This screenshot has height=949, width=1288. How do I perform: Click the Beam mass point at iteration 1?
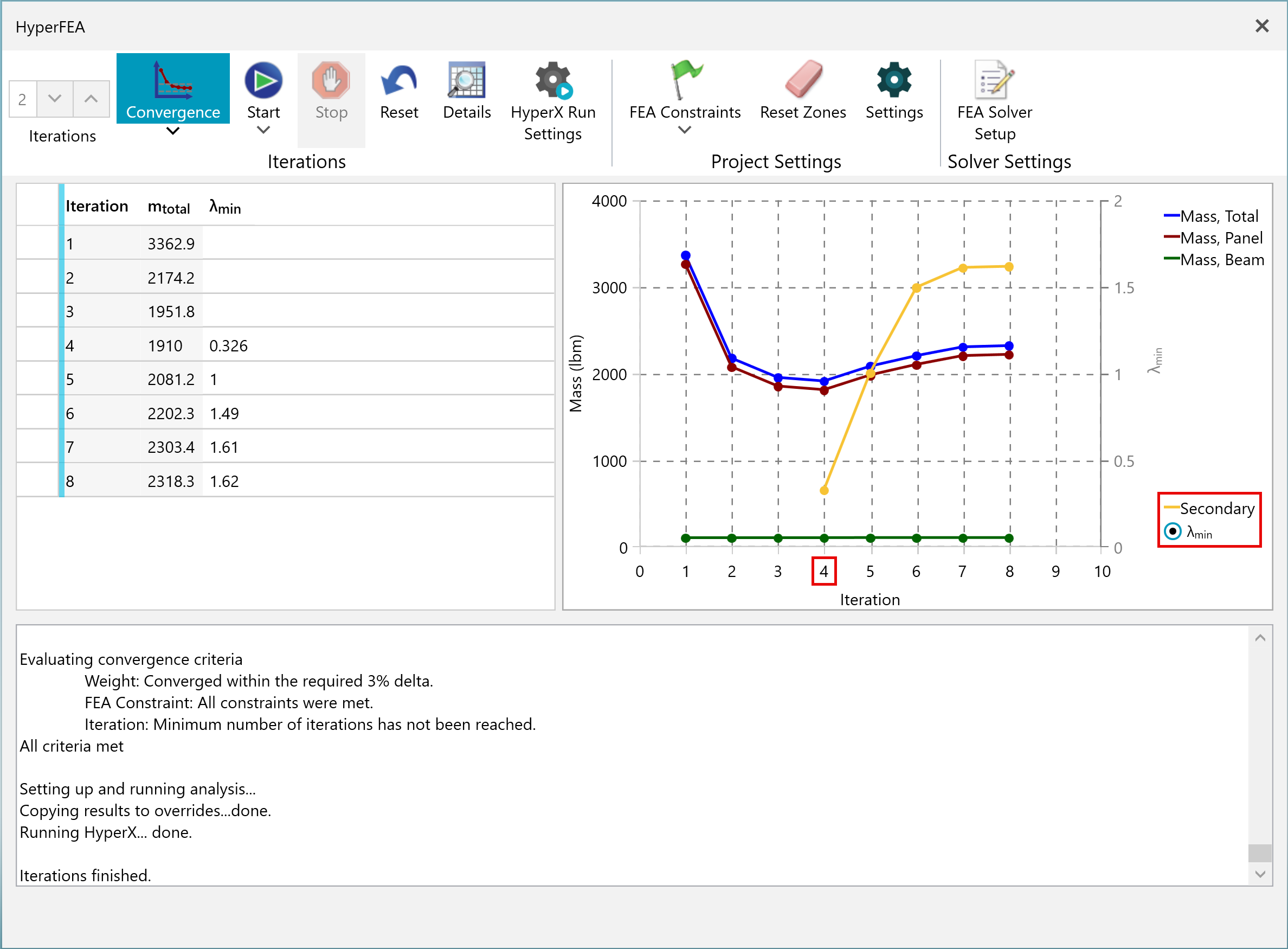pyautogui.click(x=686, y=538)
